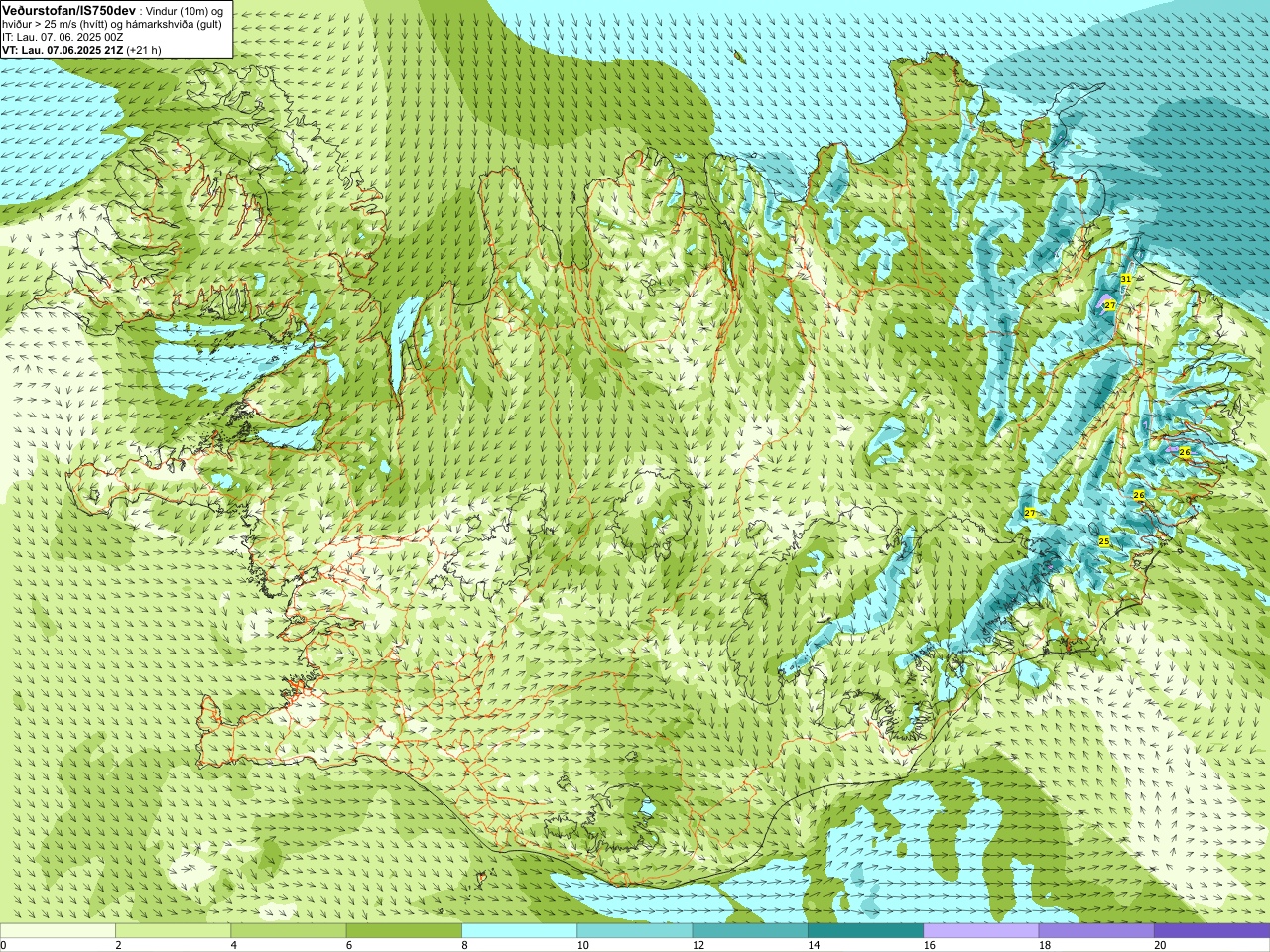The width and height of the screenshot is (1270, 952).
Task: Select the 8–10 m/s light cyan legend swatch
Action: [519, 931]
